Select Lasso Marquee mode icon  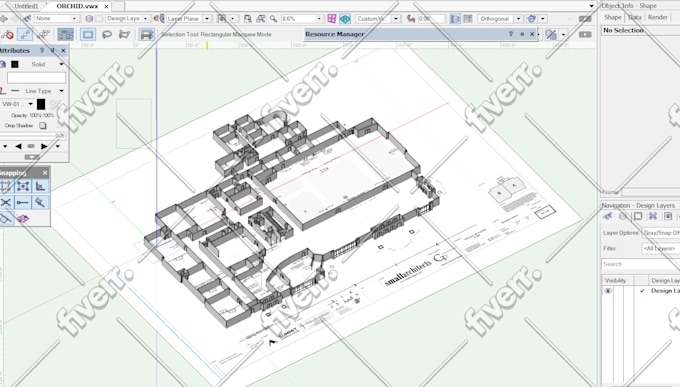click(107, 34)
